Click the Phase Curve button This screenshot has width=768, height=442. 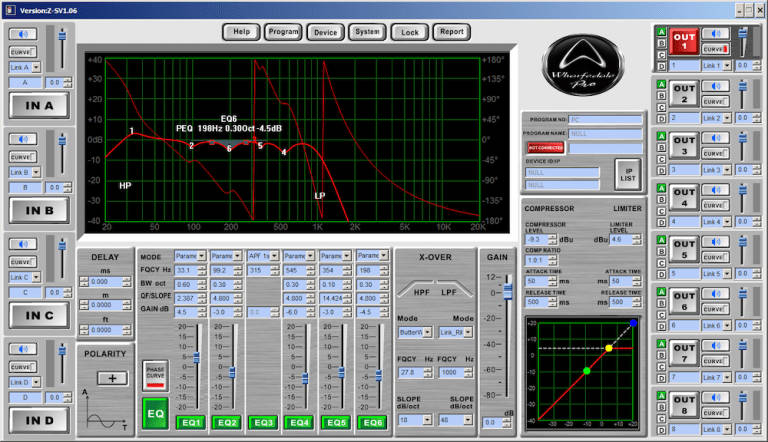point(155,376)
